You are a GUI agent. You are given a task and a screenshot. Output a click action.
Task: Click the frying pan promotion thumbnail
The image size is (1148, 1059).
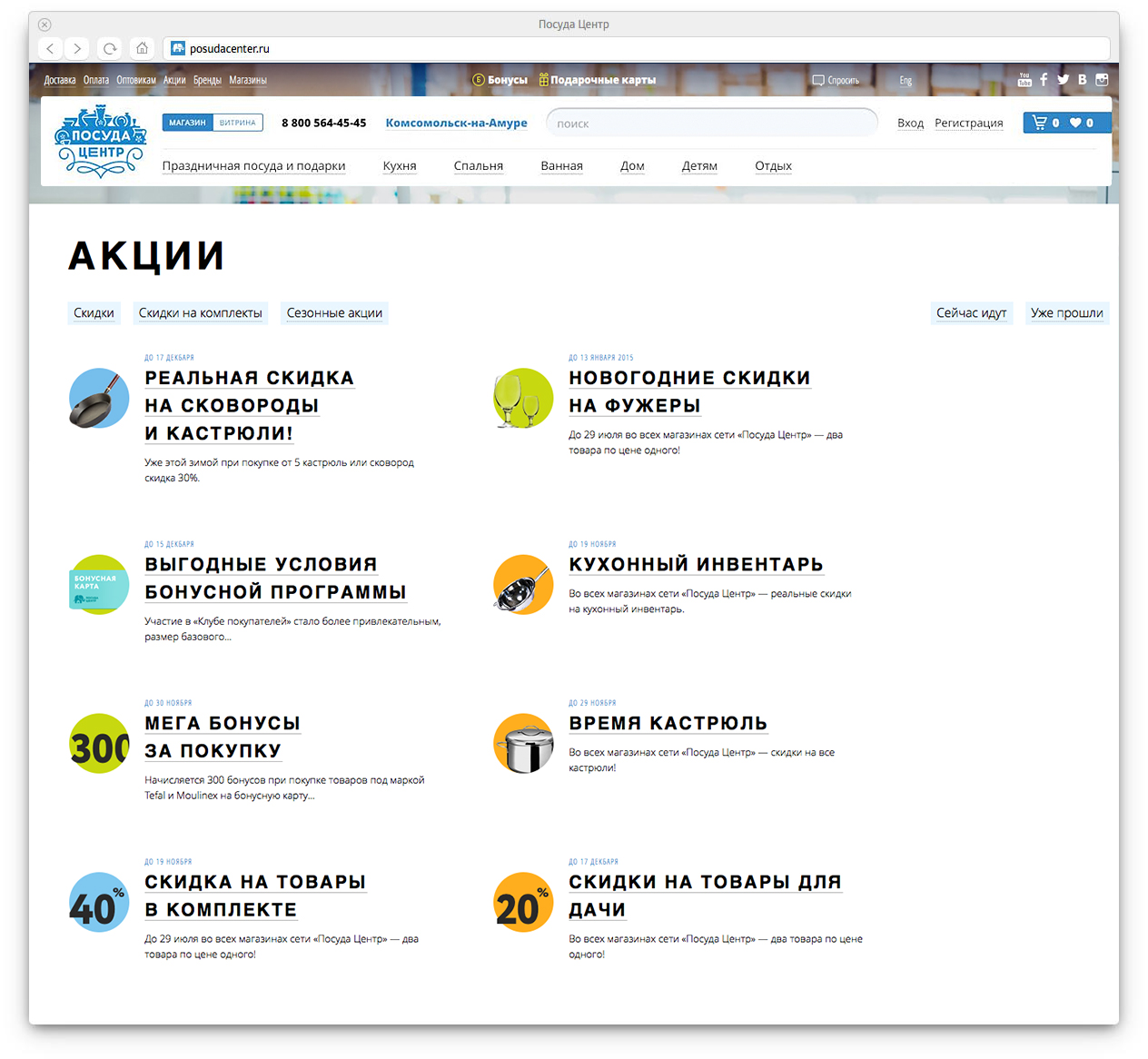(x=99, y=398)
